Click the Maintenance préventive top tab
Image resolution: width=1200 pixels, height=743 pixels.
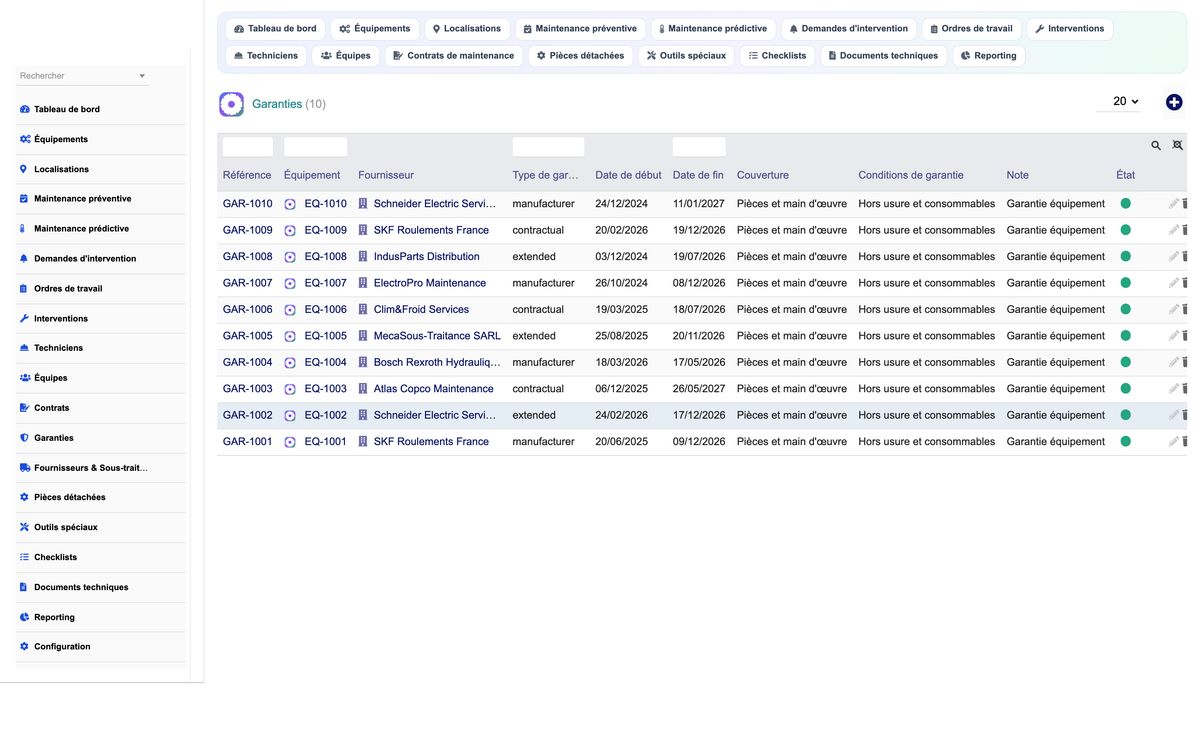point(580,29)
